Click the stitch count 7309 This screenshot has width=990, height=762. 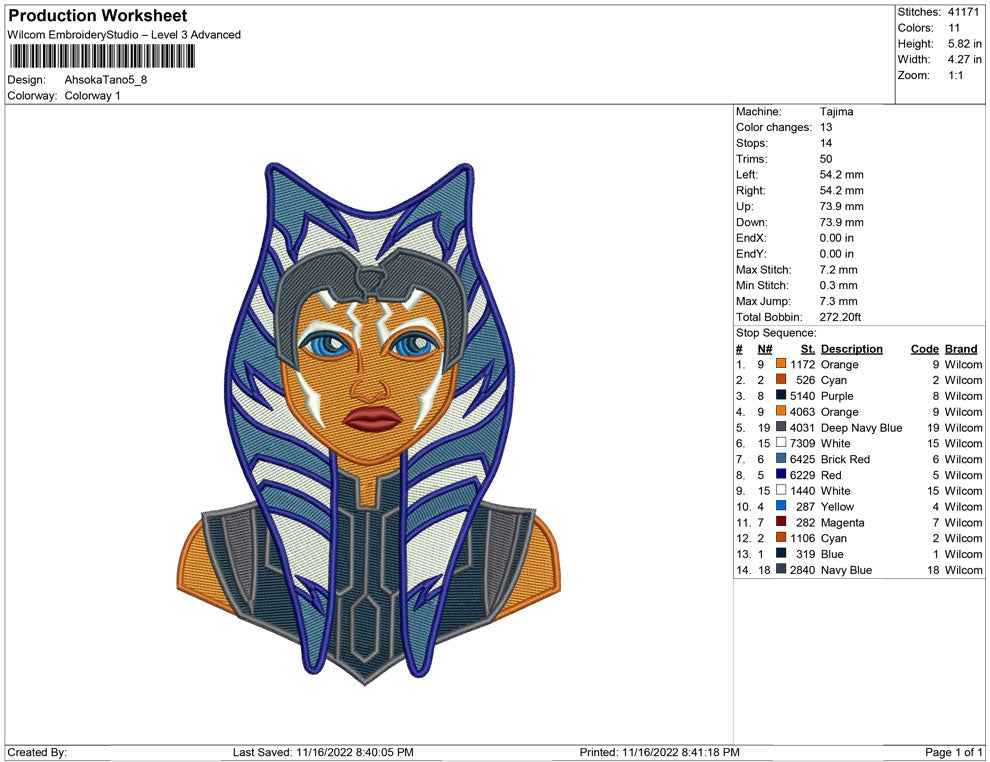click(x=802, y=443)
